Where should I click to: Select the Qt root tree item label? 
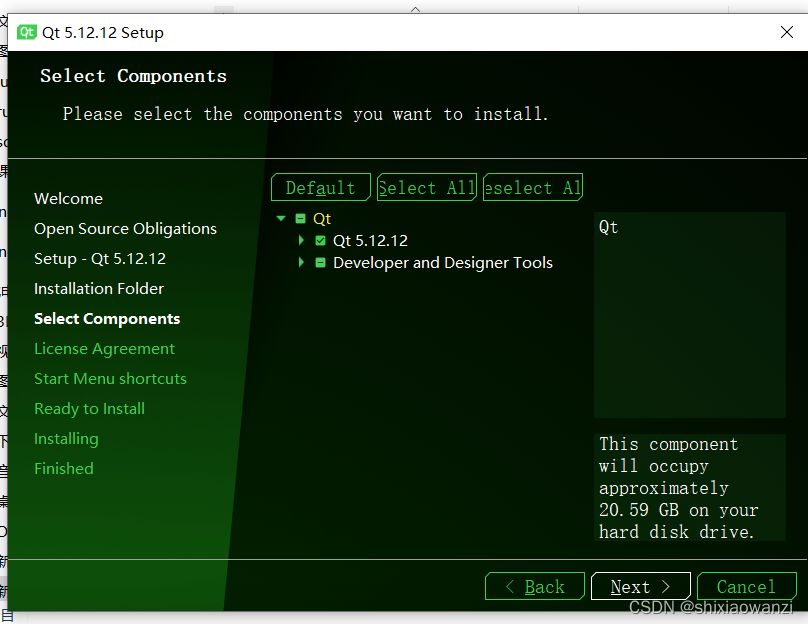[322, 218]
